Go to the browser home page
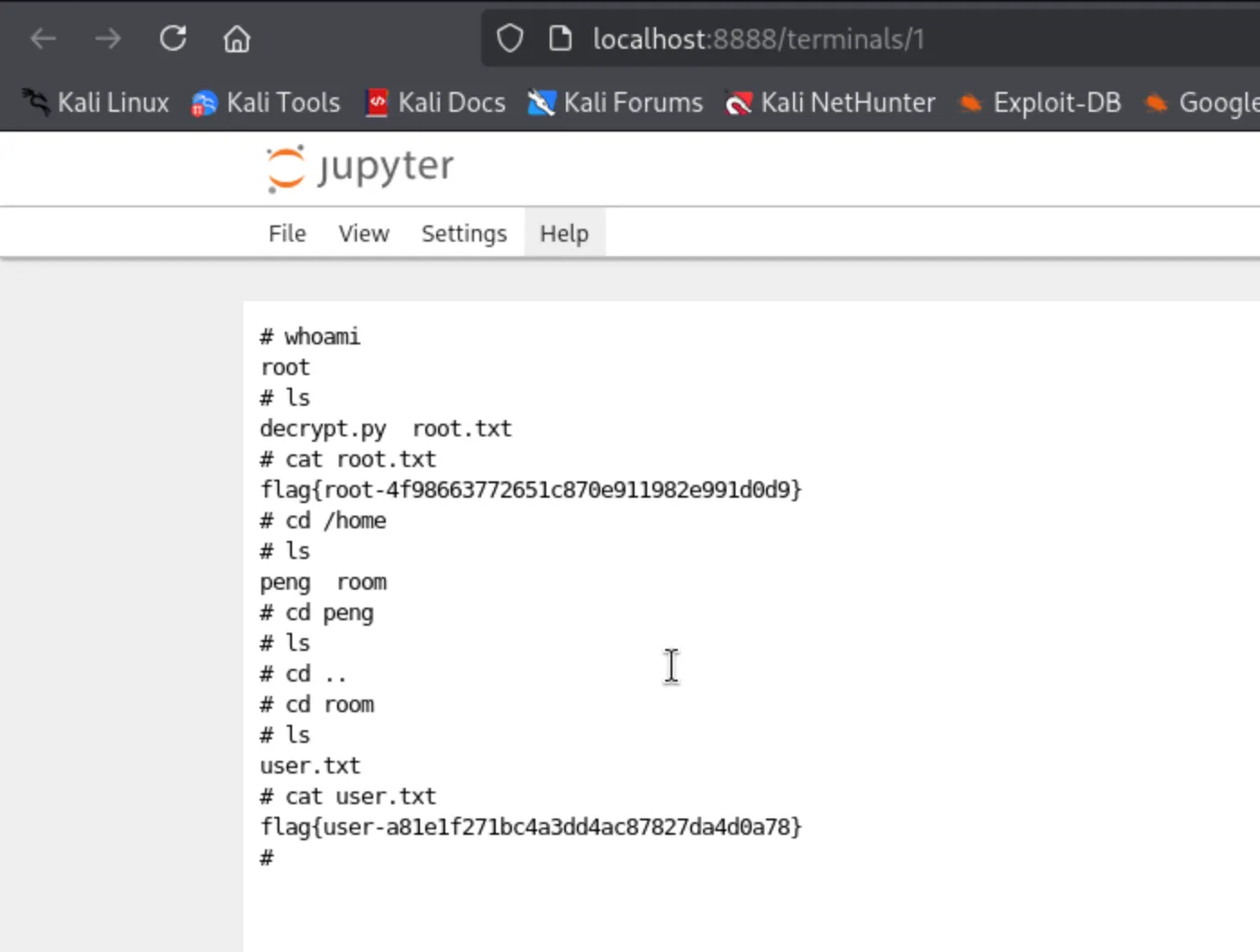Image resolution: width=1260 pixels, height=952 pixels. (237, 39)
